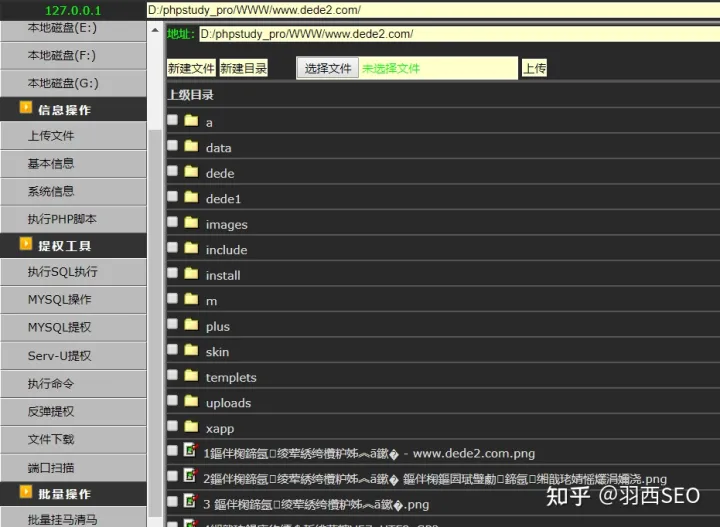Click the templets folder icon
720x527 pixels.
pos(191,376)
